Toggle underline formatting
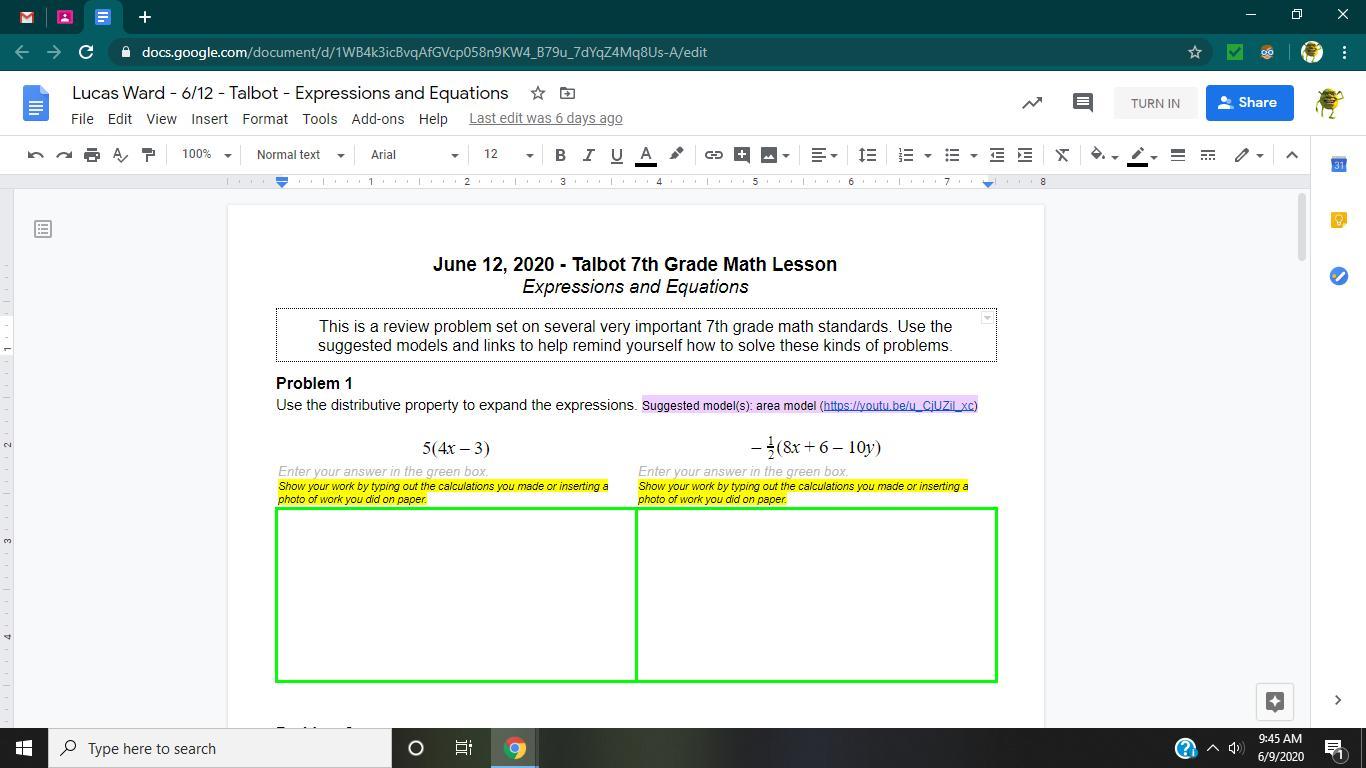 [x=616, y=155]
